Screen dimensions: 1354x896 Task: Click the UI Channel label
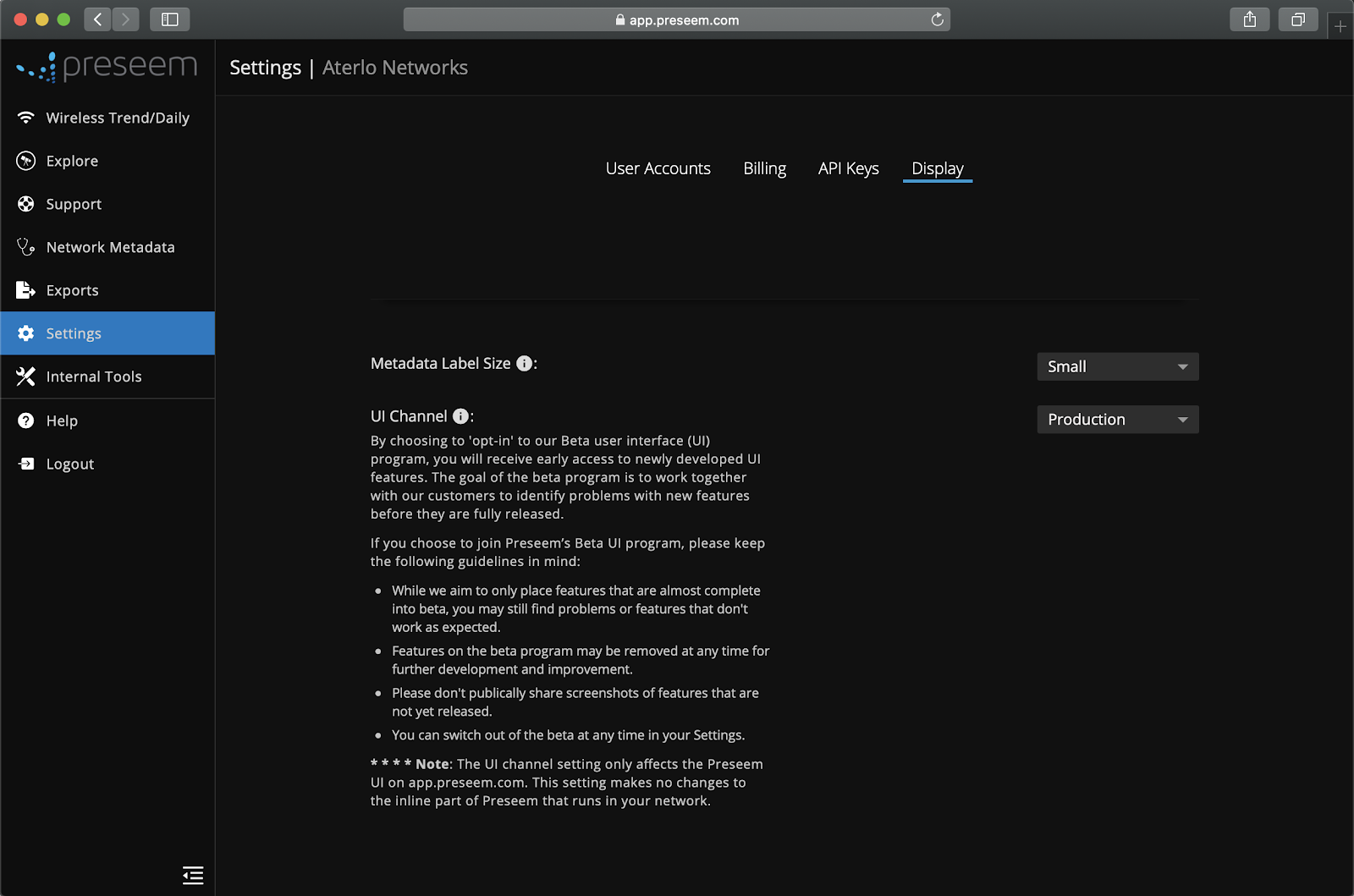click(x=409, y=416)
